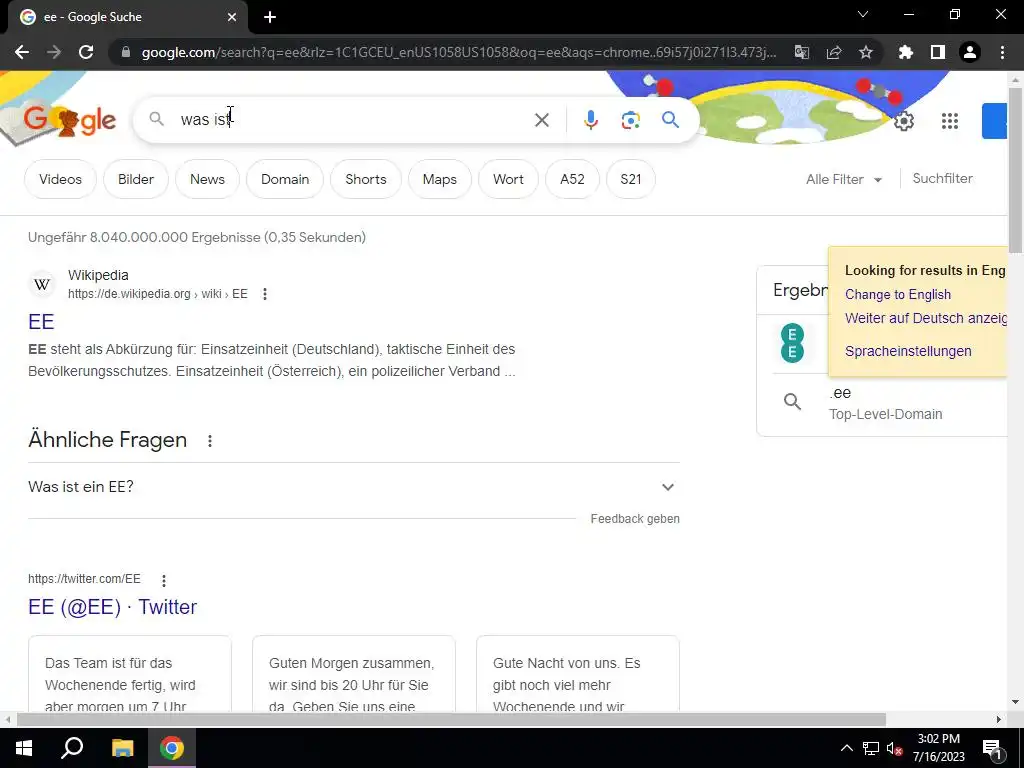The height and width of the screenshot is (768, 1024).
Task: Click the tweet card starting 'Das Team ist für das'
Action: [x=130, y=673]
